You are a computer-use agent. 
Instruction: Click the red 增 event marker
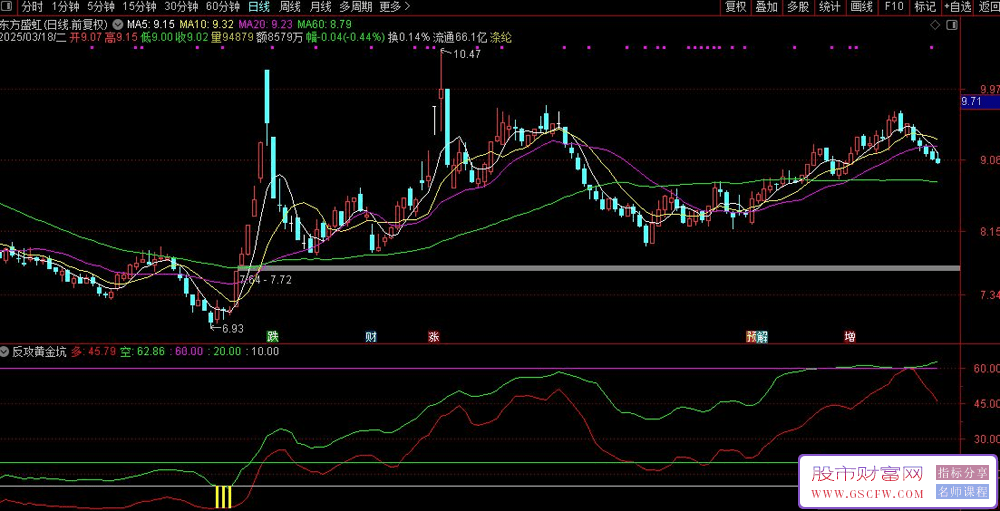click(849, 336)
